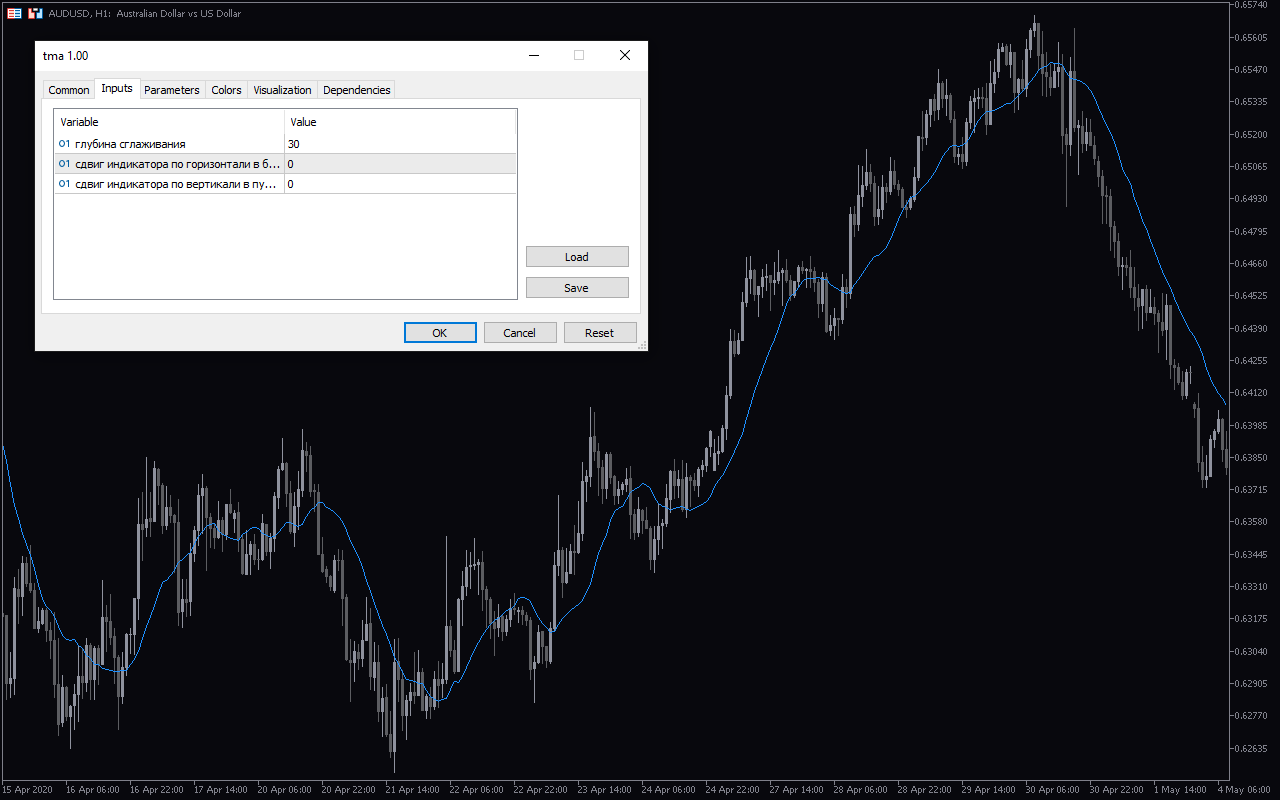Click the AUDUSD, H1 chart title text
The width and height of the screenshot is (1280, 800).
coord(145,14)
